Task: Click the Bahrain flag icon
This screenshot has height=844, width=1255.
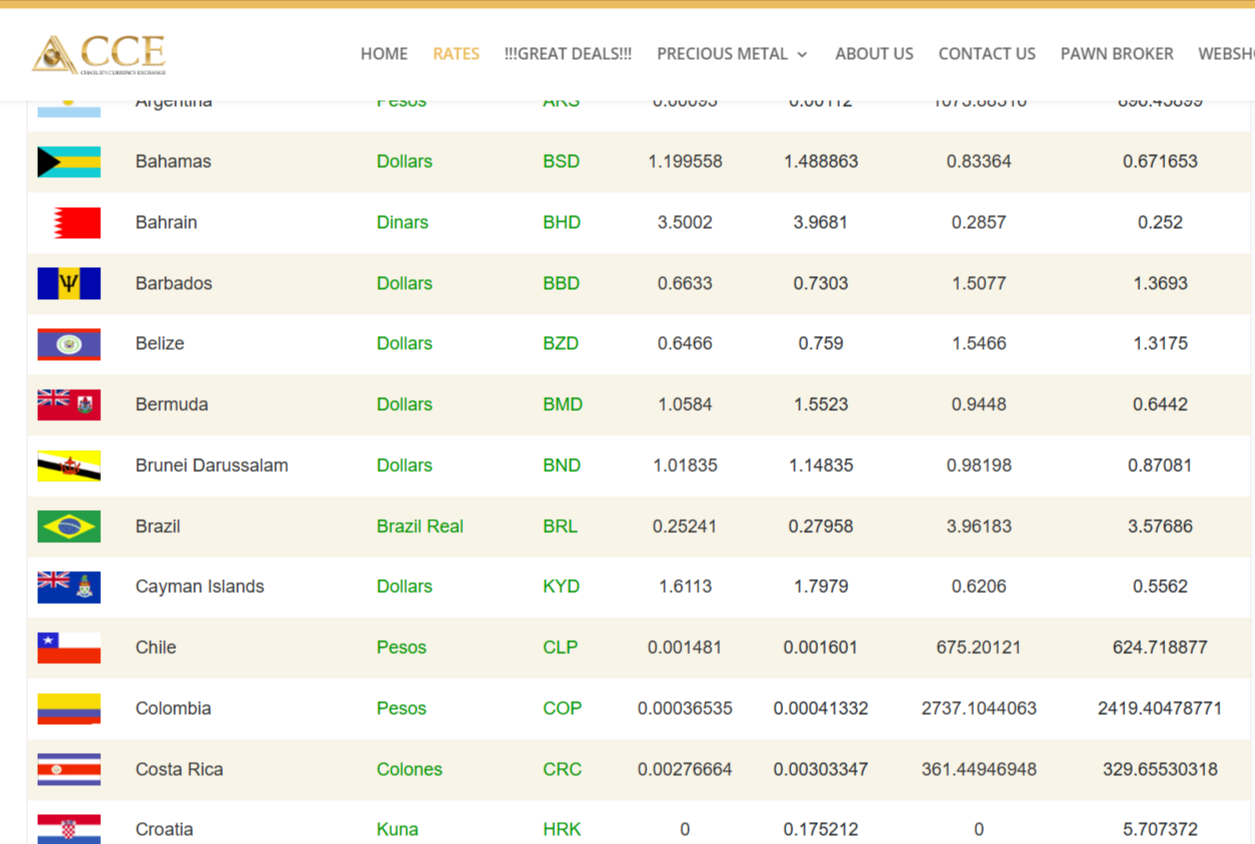Action: 76,222
